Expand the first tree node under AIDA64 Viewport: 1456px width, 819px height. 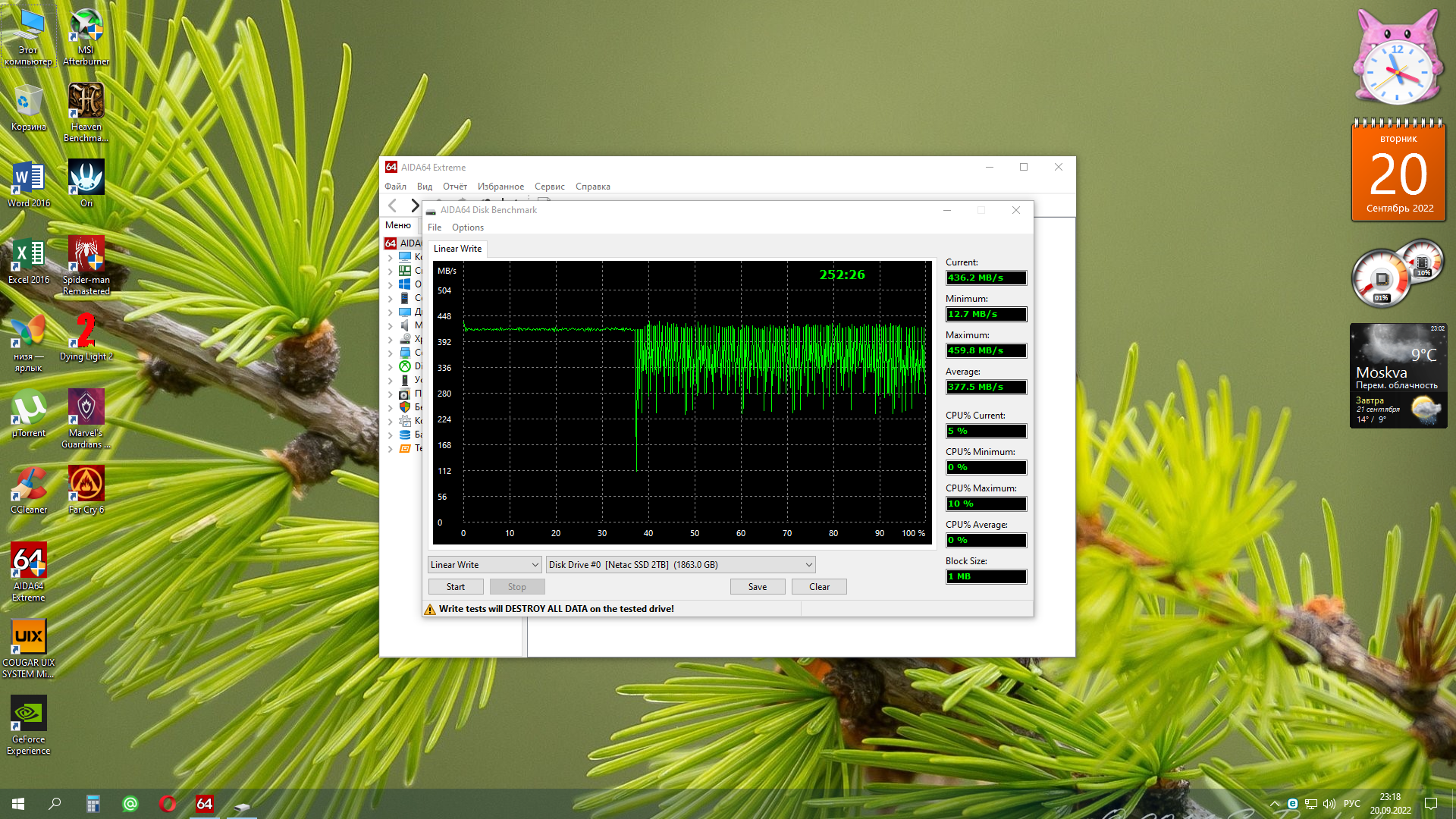391,257
